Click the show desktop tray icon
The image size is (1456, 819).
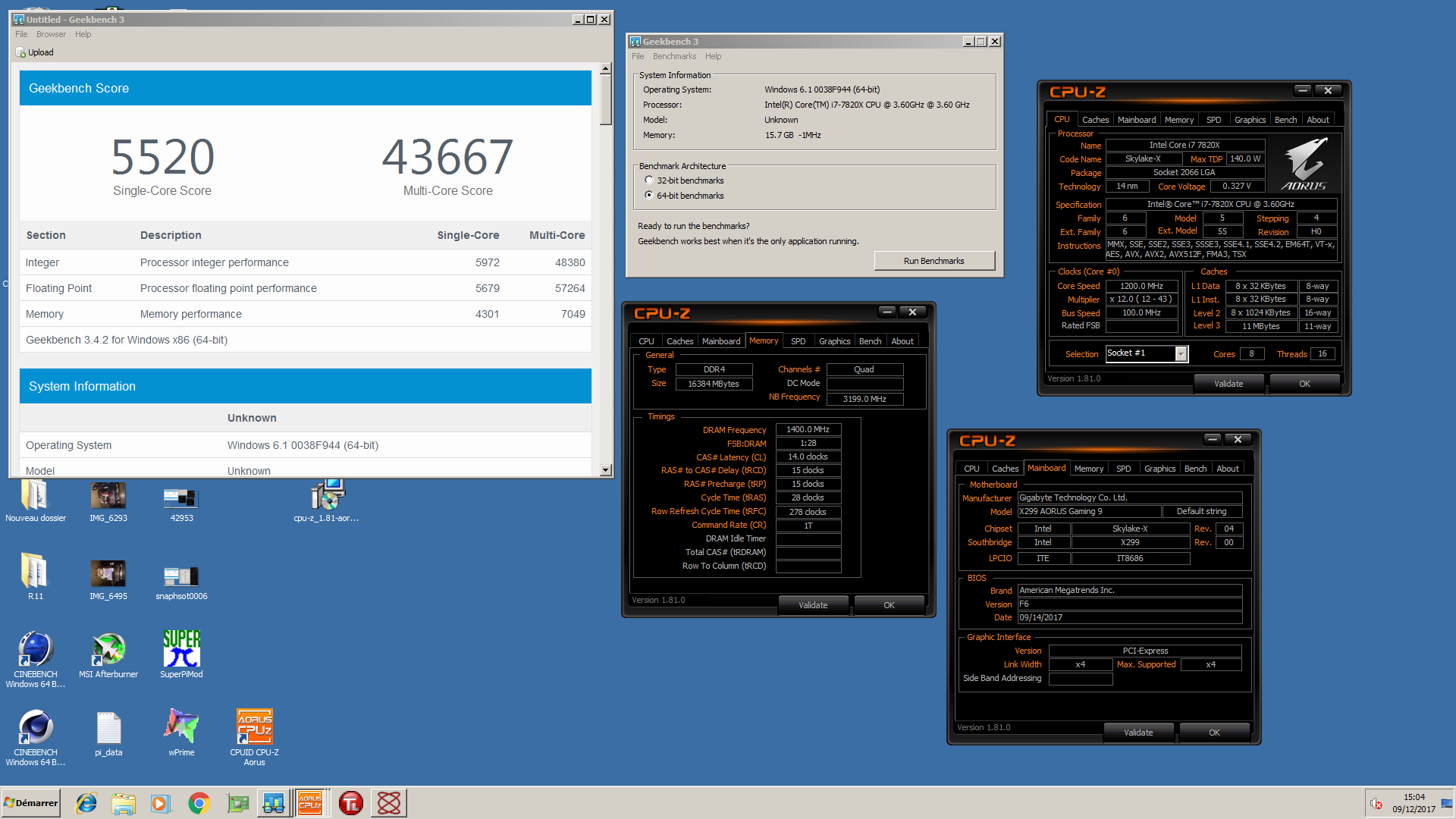(x=1447, y=803)
